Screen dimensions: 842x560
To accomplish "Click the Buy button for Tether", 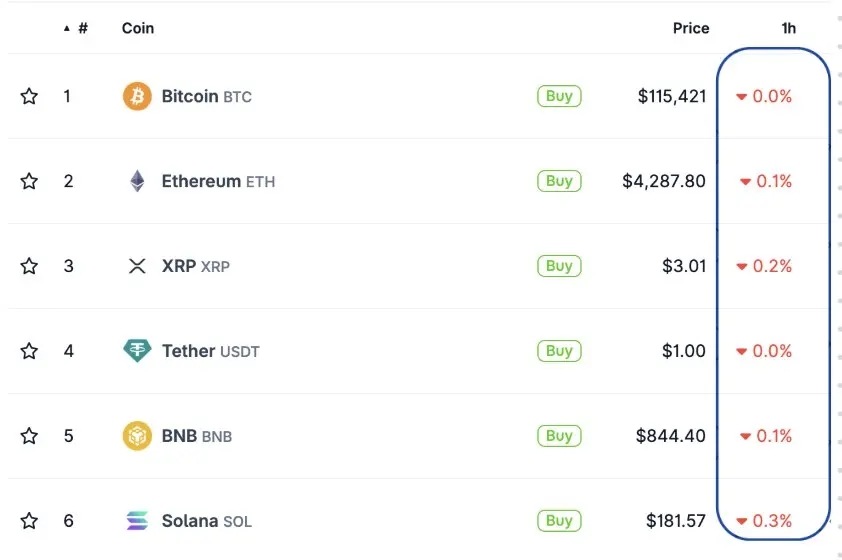I will point(559,351).
